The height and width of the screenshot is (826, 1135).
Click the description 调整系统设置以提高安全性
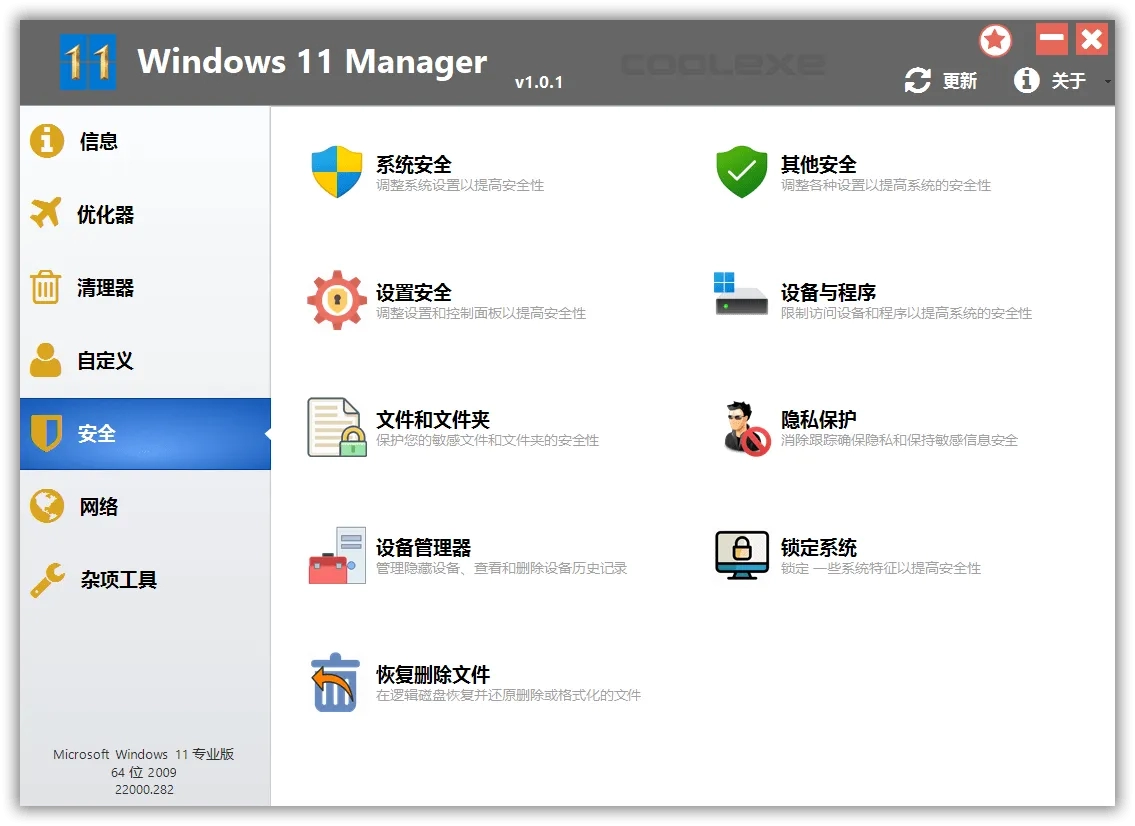pyautogui.click(x=460, y=185)
